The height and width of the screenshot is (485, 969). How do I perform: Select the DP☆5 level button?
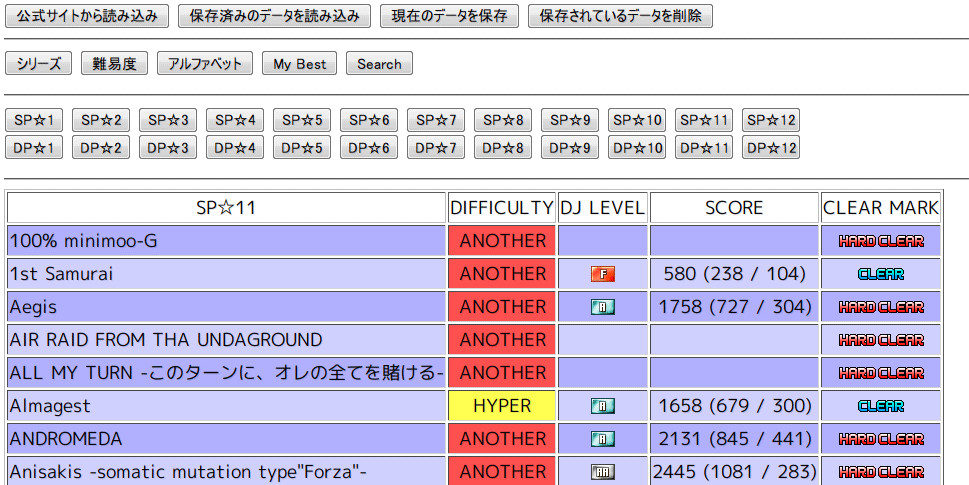[x=302, y=147]
